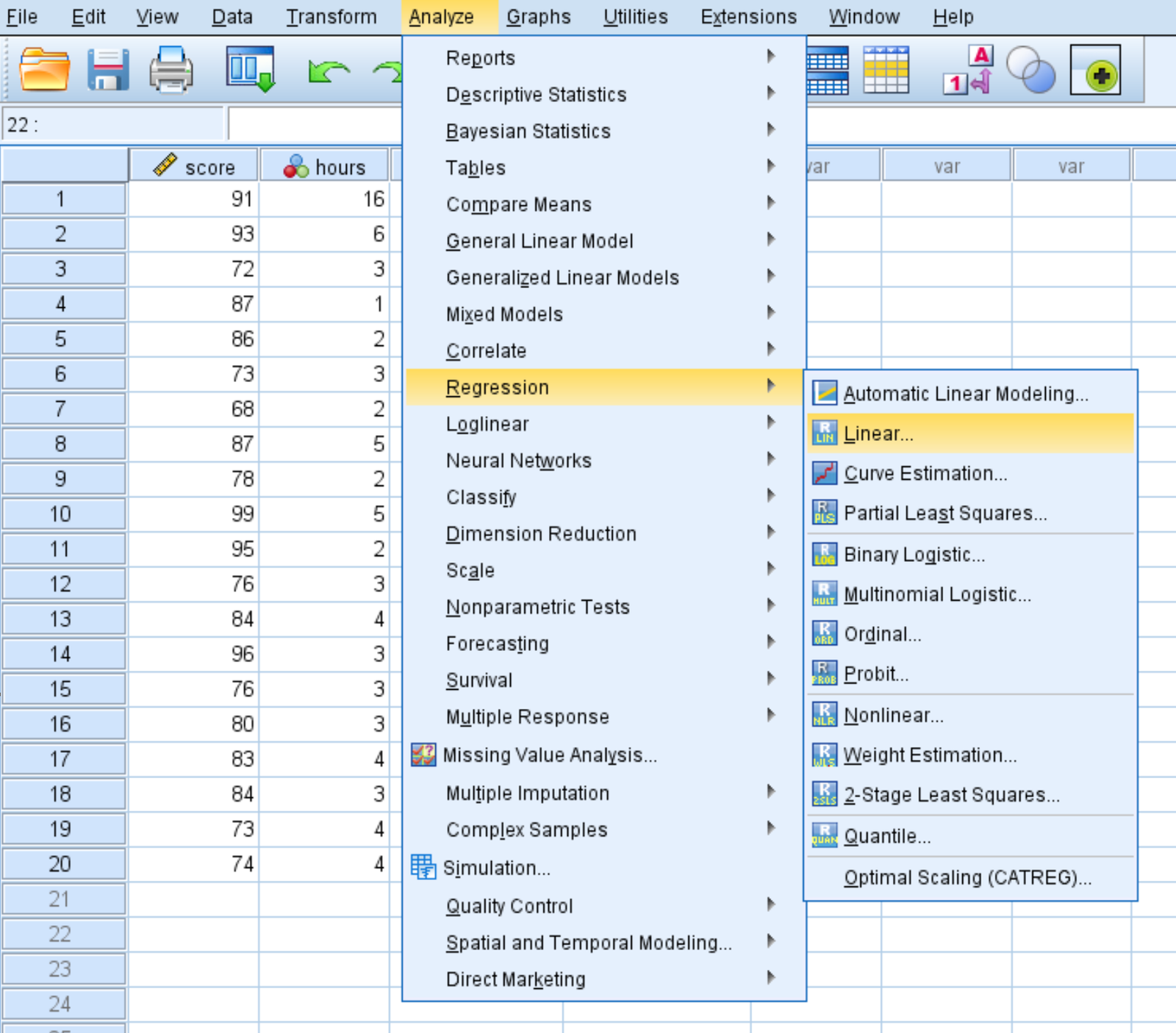1176x1033 pixels.
Task: Select row 10 header
Action: [63, 514]
